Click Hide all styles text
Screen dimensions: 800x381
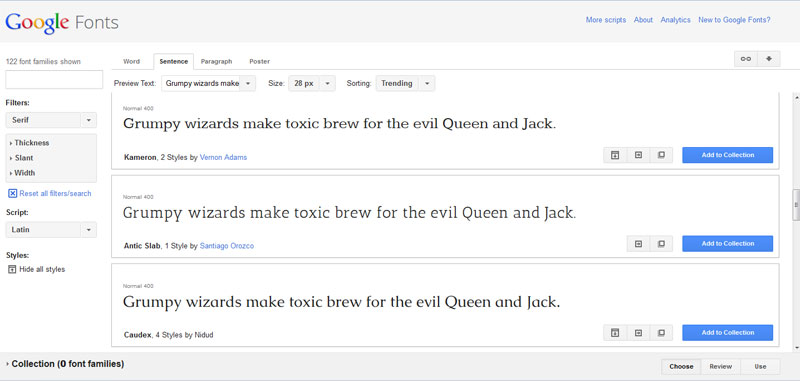pyautogui.click(x=42, y=269)
